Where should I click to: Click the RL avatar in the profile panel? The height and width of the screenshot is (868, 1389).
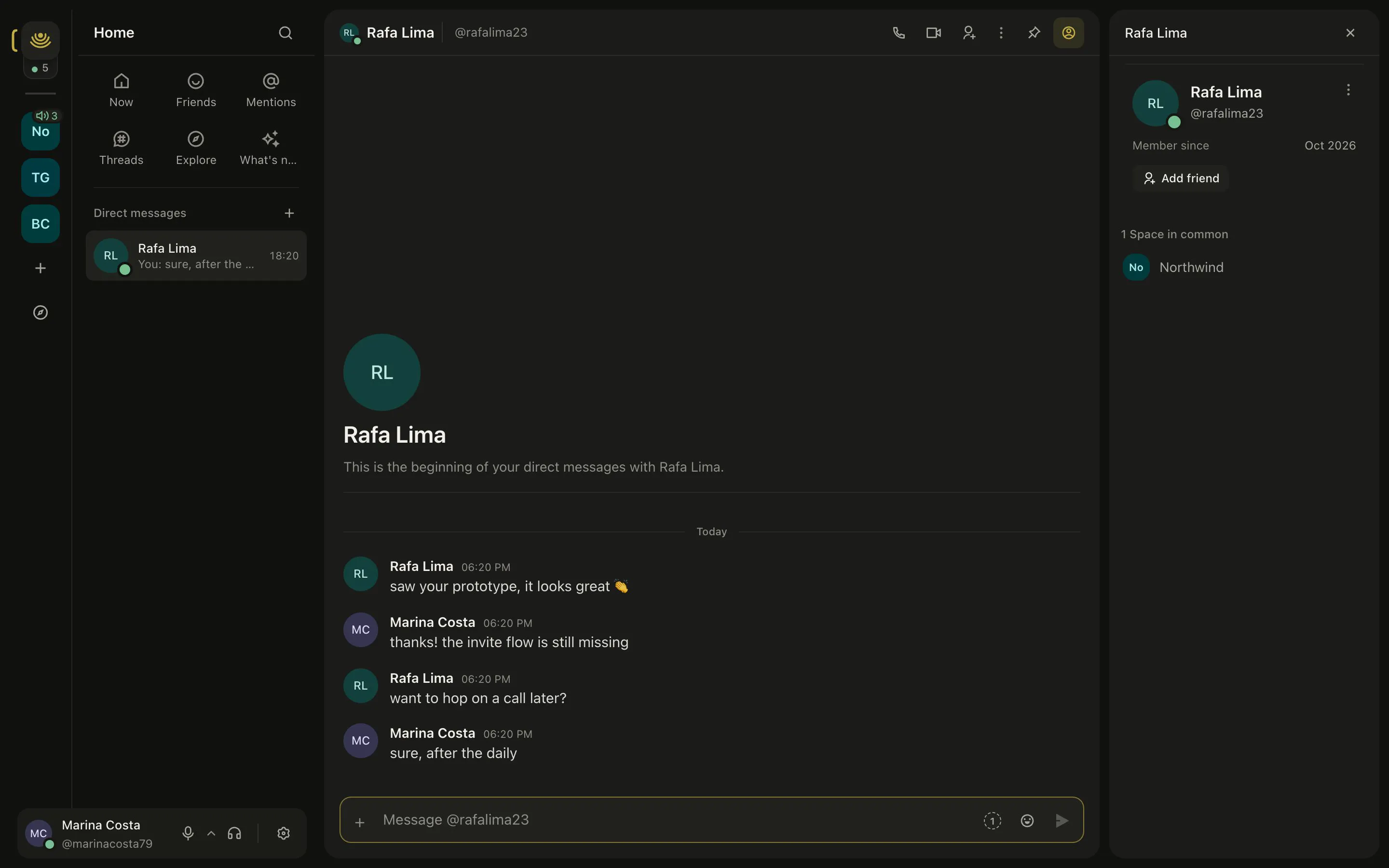tap(1155, 103)
